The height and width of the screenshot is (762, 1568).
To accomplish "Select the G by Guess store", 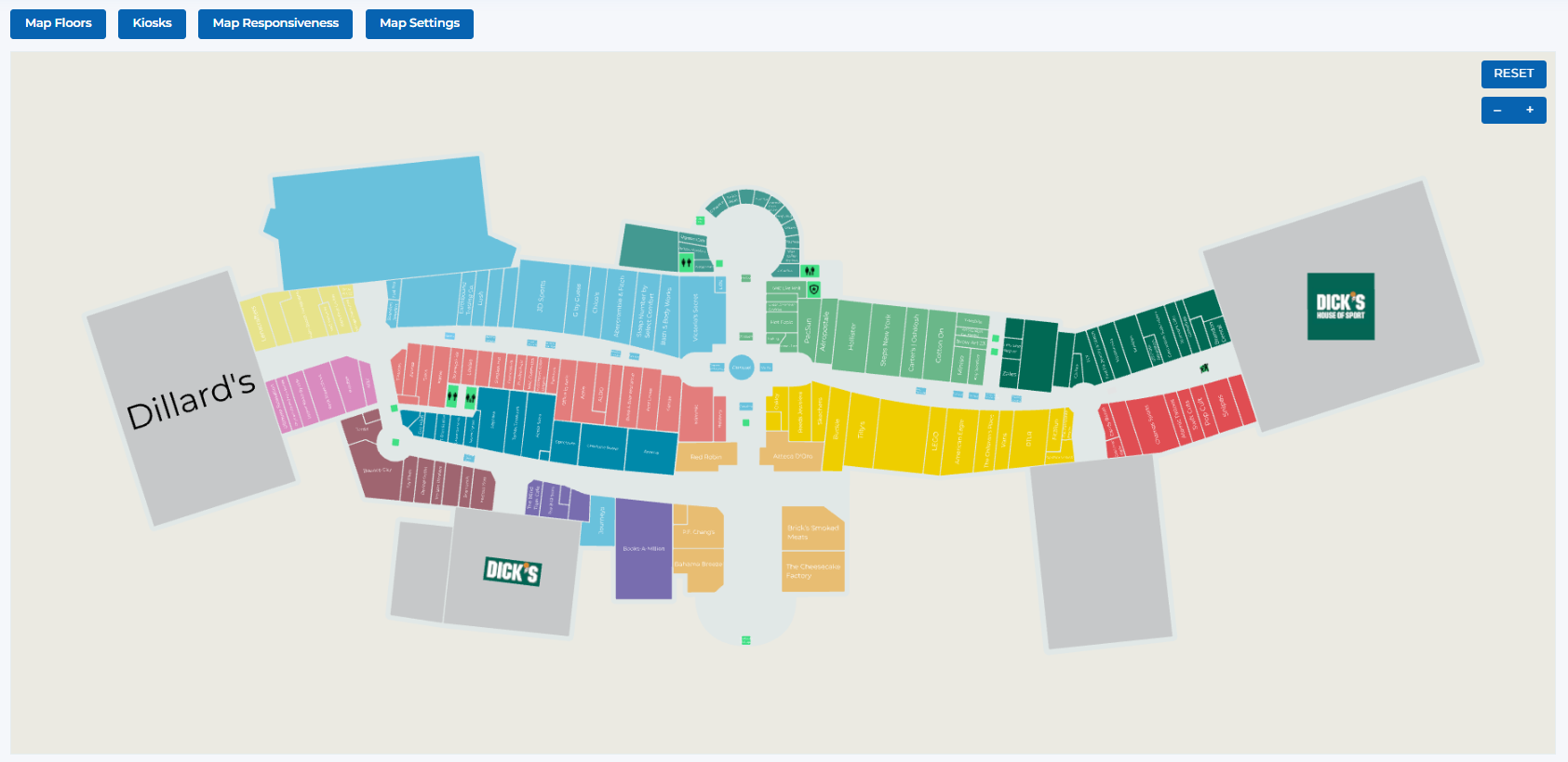I will pos(576,300).
